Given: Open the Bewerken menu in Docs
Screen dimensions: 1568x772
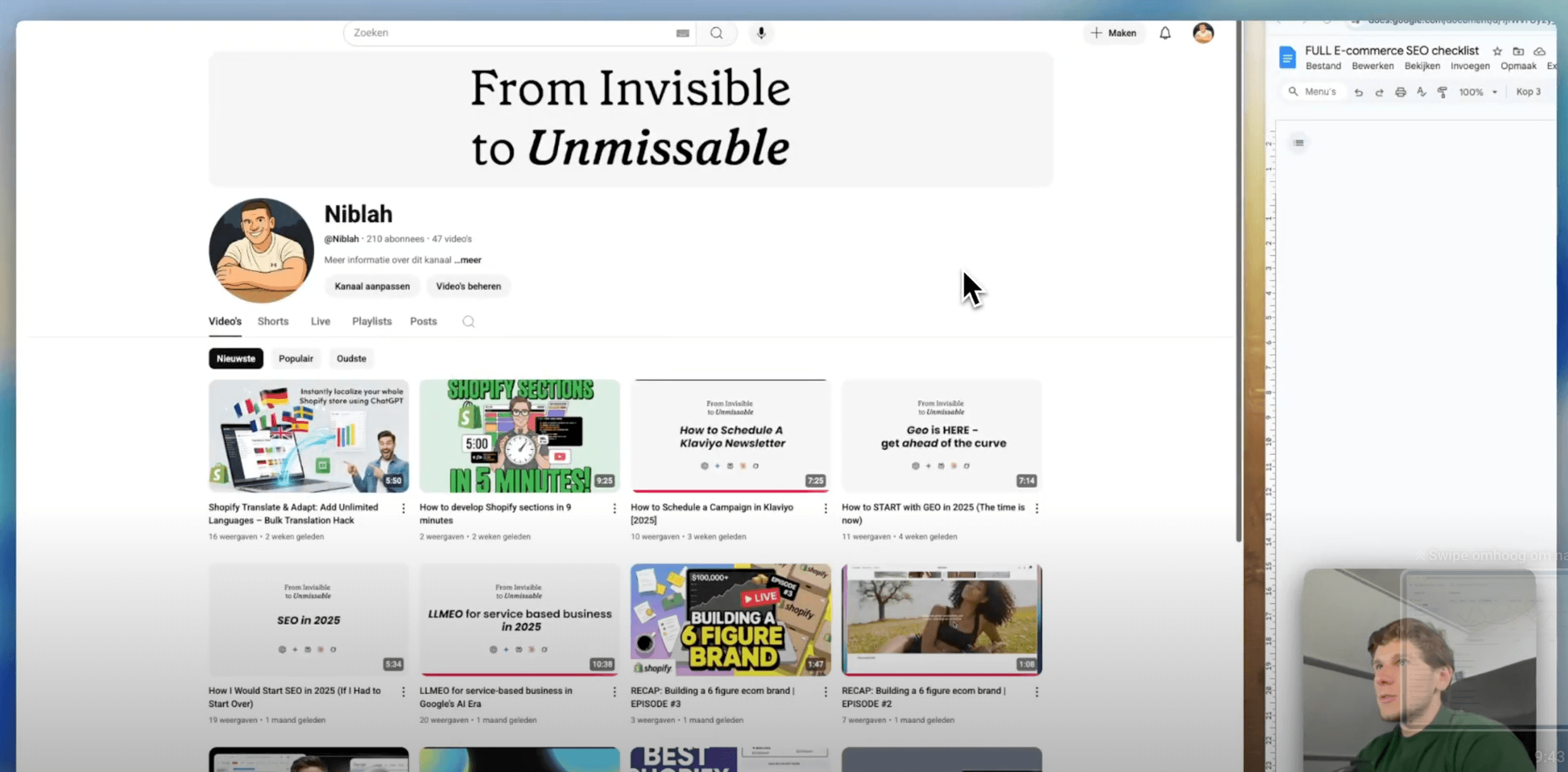Looking at the screenshot, I should (1372, 66).
